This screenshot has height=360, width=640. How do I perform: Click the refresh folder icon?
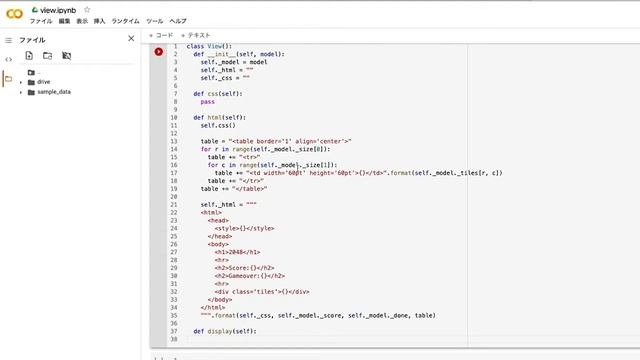47,56
